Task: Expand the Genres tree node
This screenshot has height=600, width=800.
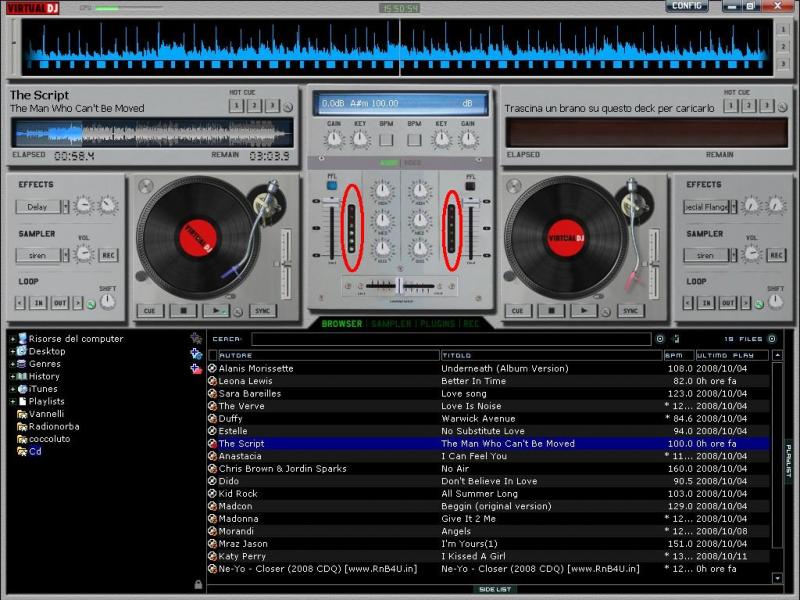Action: coord(12,364)
